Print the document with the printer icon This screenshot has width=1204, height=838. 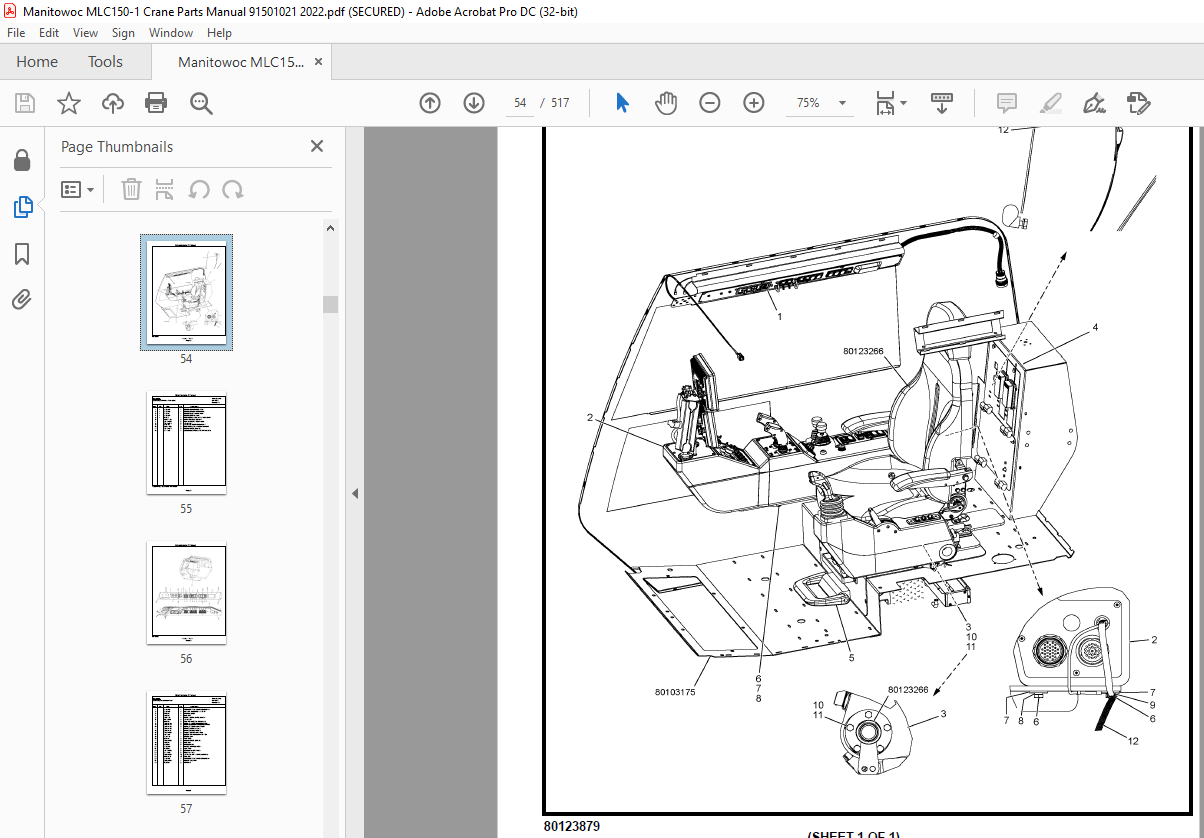156,103
